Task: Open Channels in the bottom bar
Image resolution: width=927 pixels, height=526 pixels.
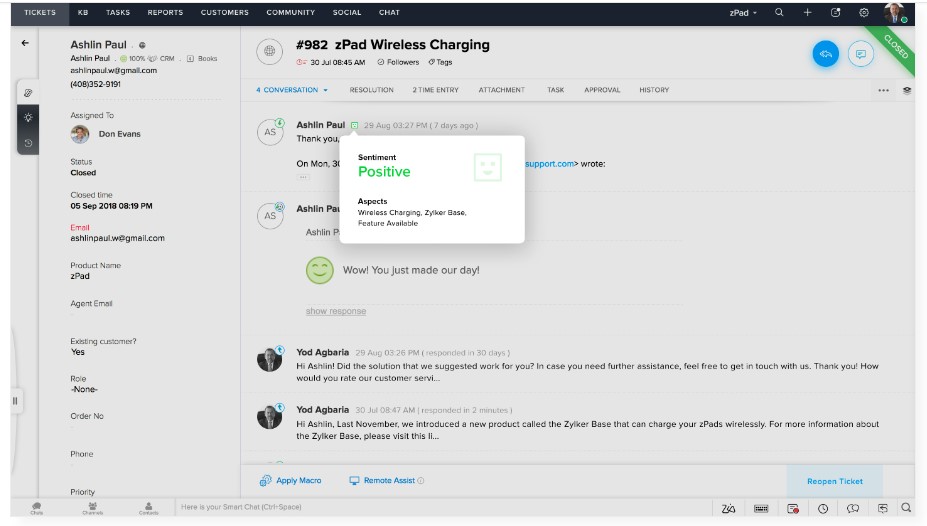Action: pos(93,508)
